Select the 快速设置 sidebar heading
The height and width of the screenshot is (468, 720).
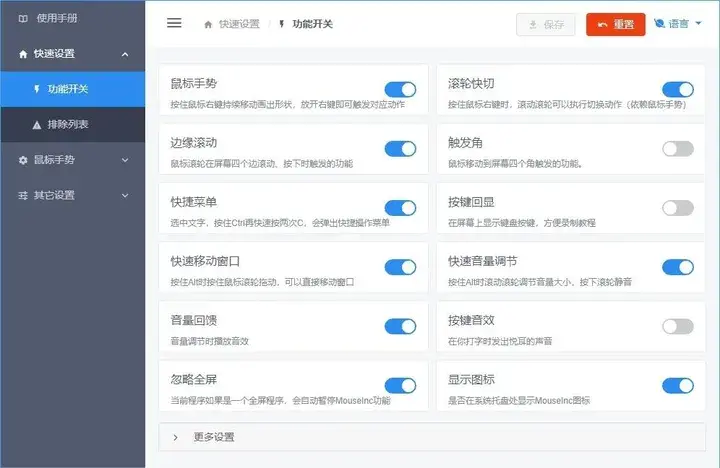click(73, 54)
